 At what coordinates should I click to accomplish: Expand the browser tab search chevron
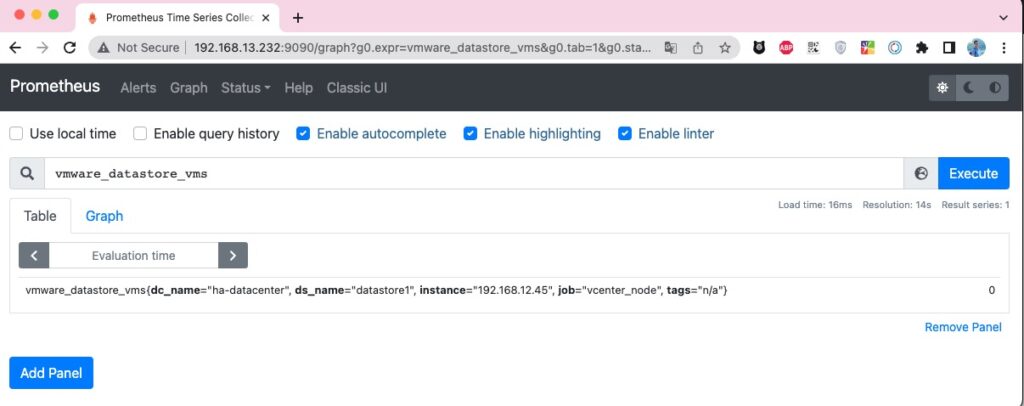click(x=1003, y=18)
